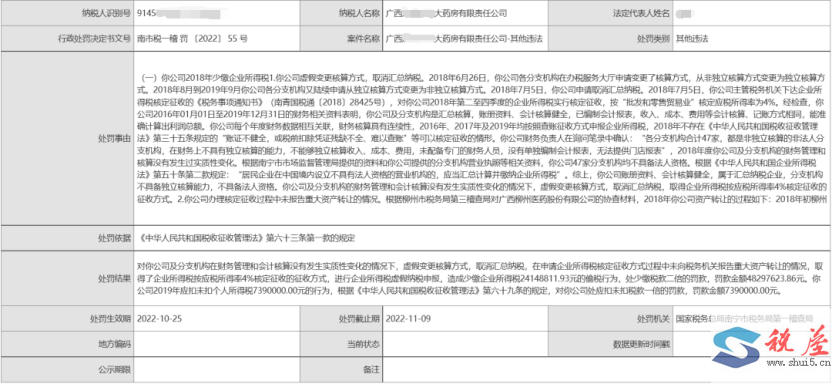832x384 pixels.
Task: Click the 案件名称 label cell
Action: [341, 39]
